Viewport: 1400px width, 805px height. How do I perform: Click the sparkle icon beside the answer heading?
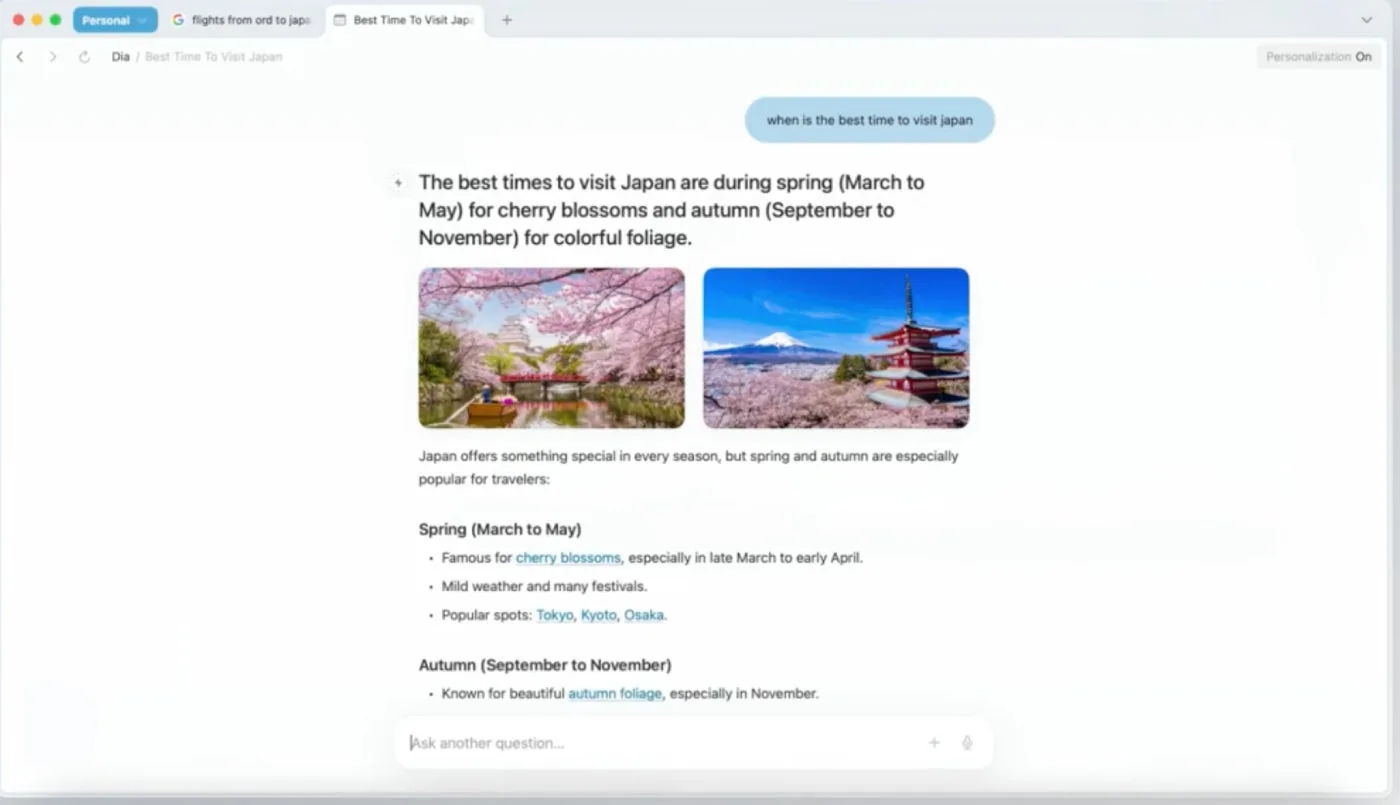coord(398,183)
